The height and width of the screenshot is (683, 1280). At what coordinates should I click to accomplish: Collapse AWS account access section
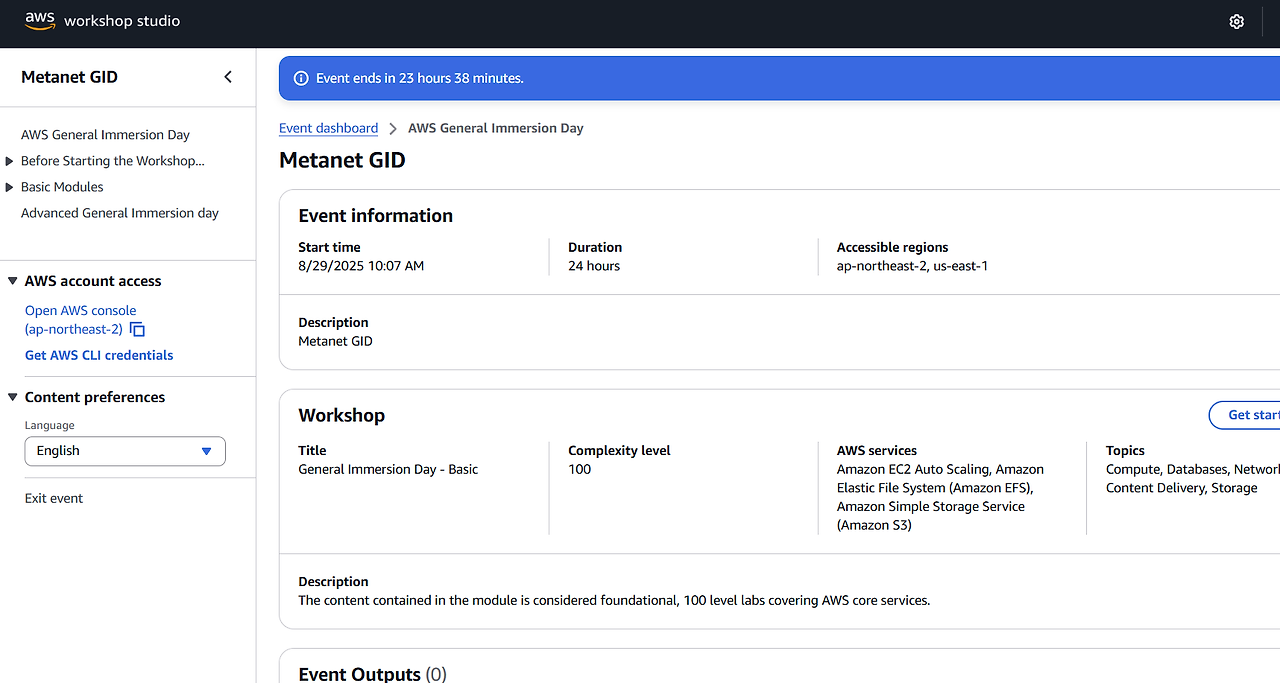click(x=13, y=281)
